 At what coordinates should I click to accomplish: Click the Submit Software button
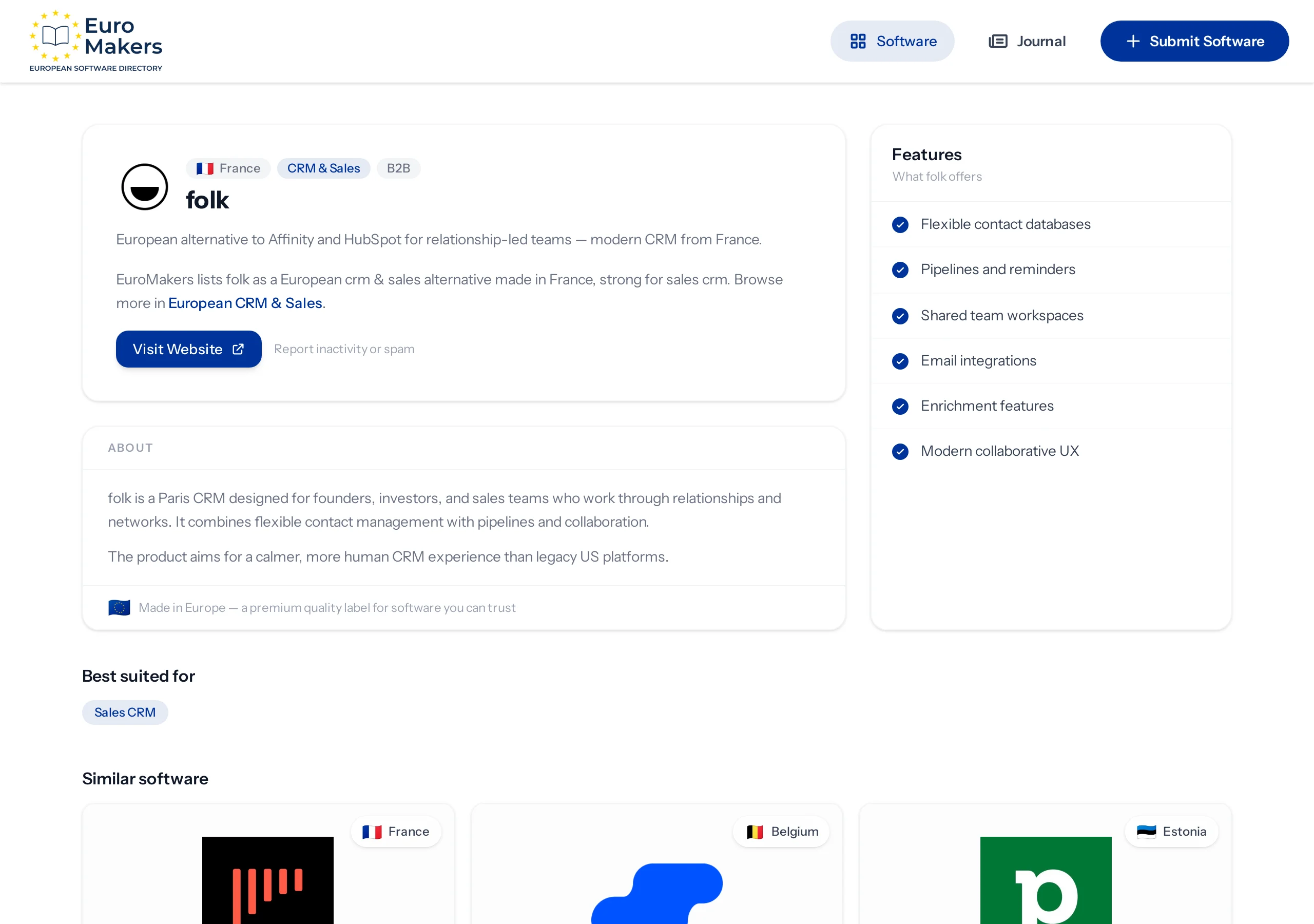[1194, 41]
